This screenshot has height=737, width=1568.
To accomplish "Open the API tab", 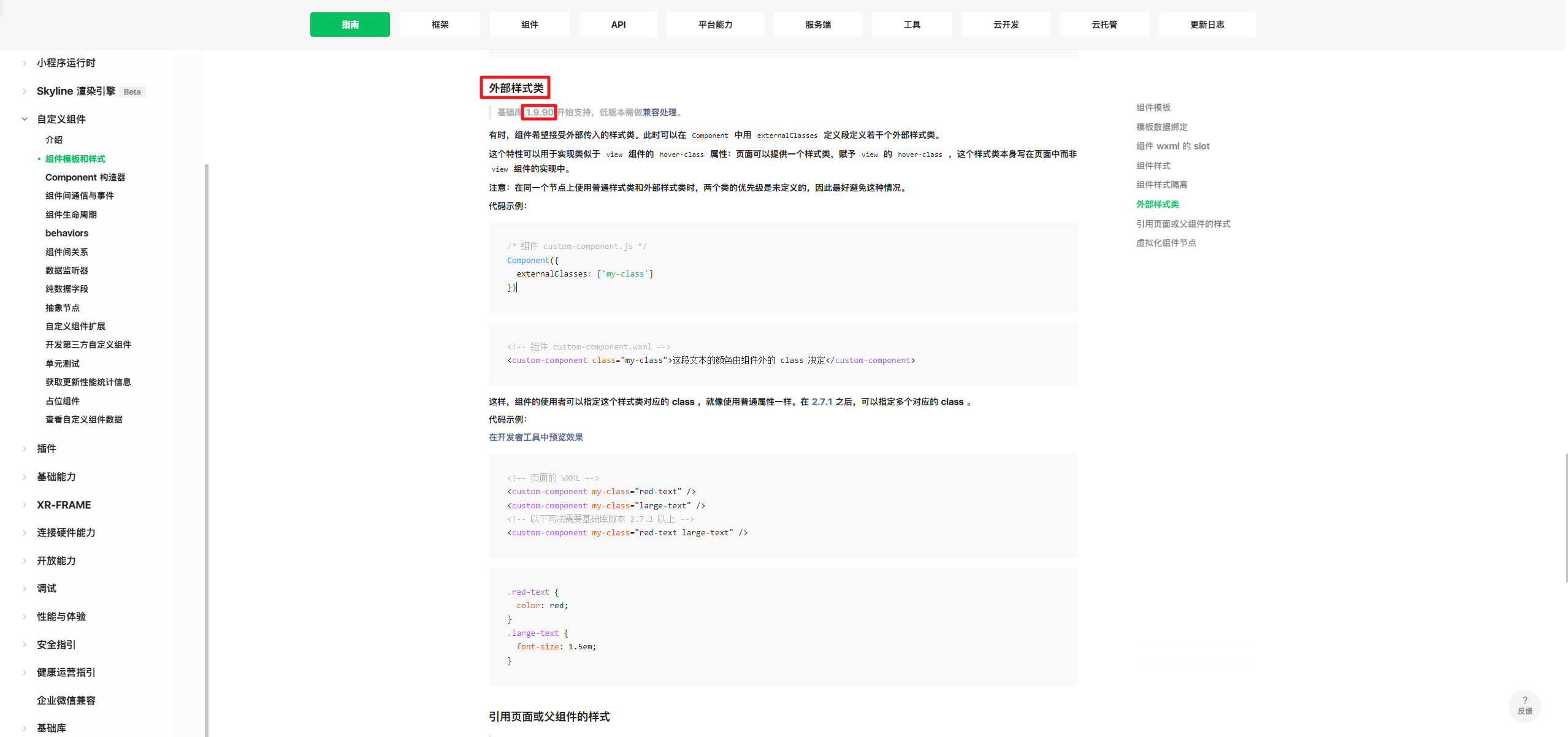I will click(x=618, y=24).
